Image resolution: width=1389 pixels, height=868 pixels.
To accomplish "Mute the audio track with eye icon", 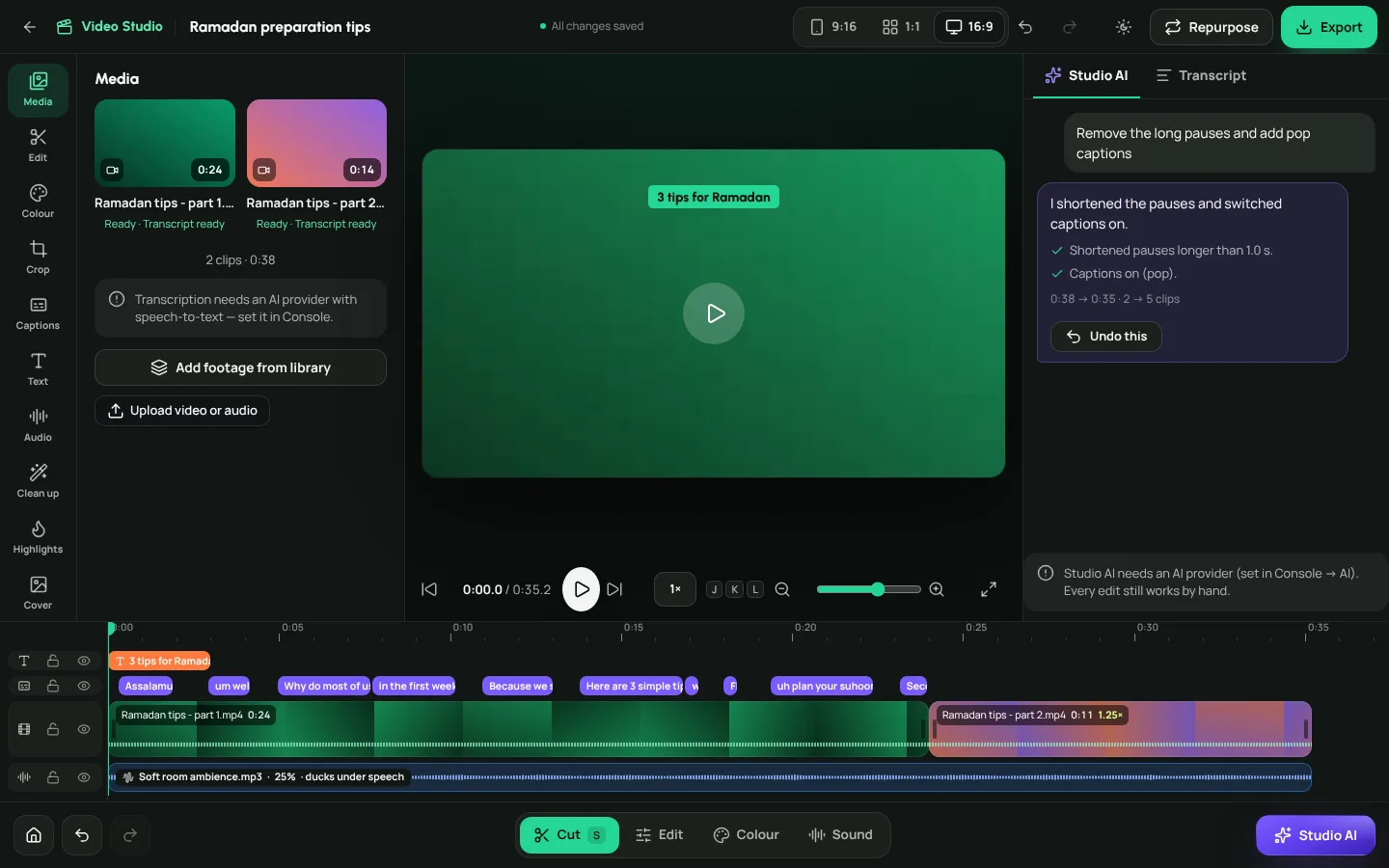I will click(x=84, y=777).
